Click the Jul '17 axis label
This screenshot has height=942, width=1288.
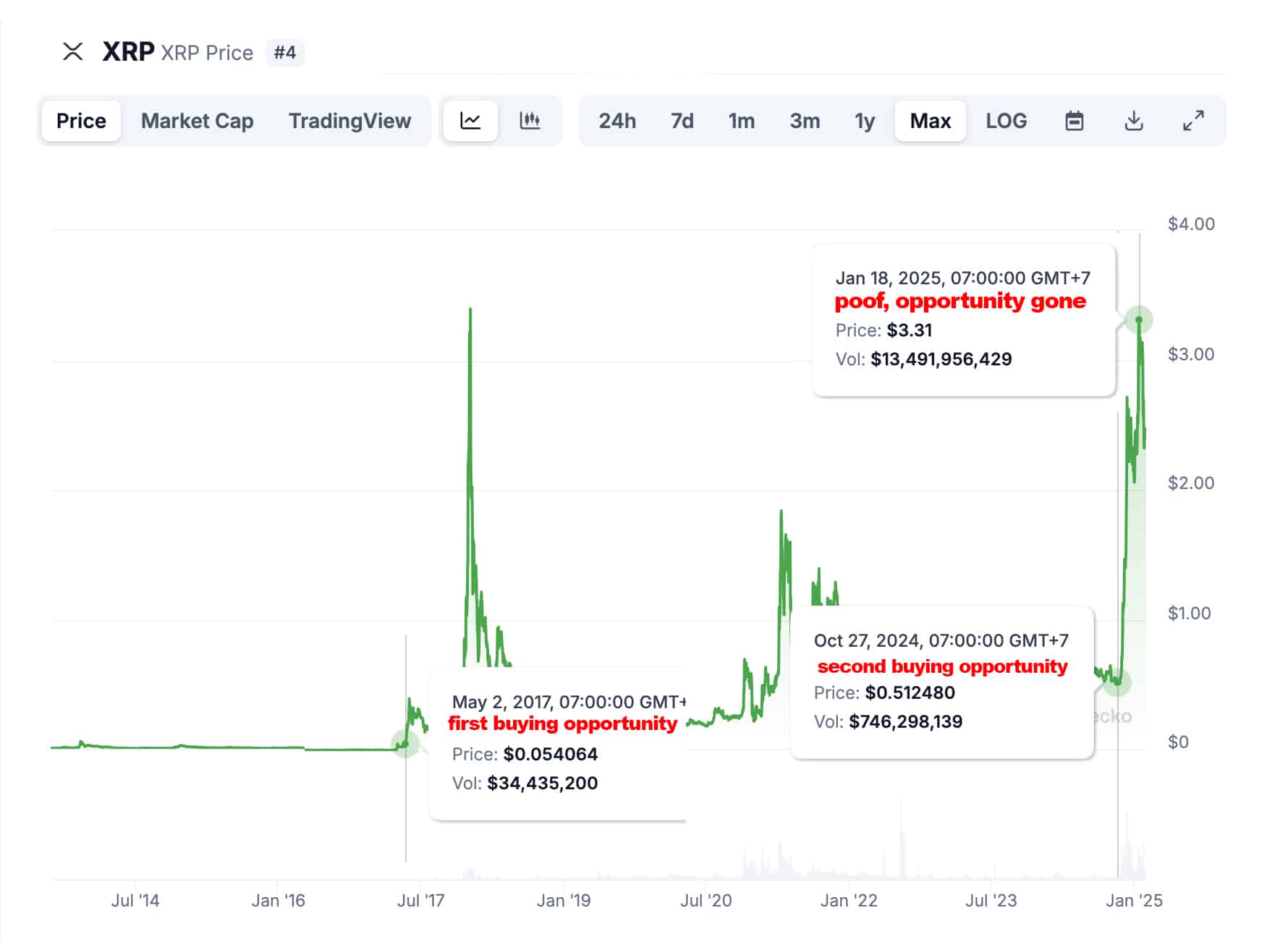pos(420,901)
